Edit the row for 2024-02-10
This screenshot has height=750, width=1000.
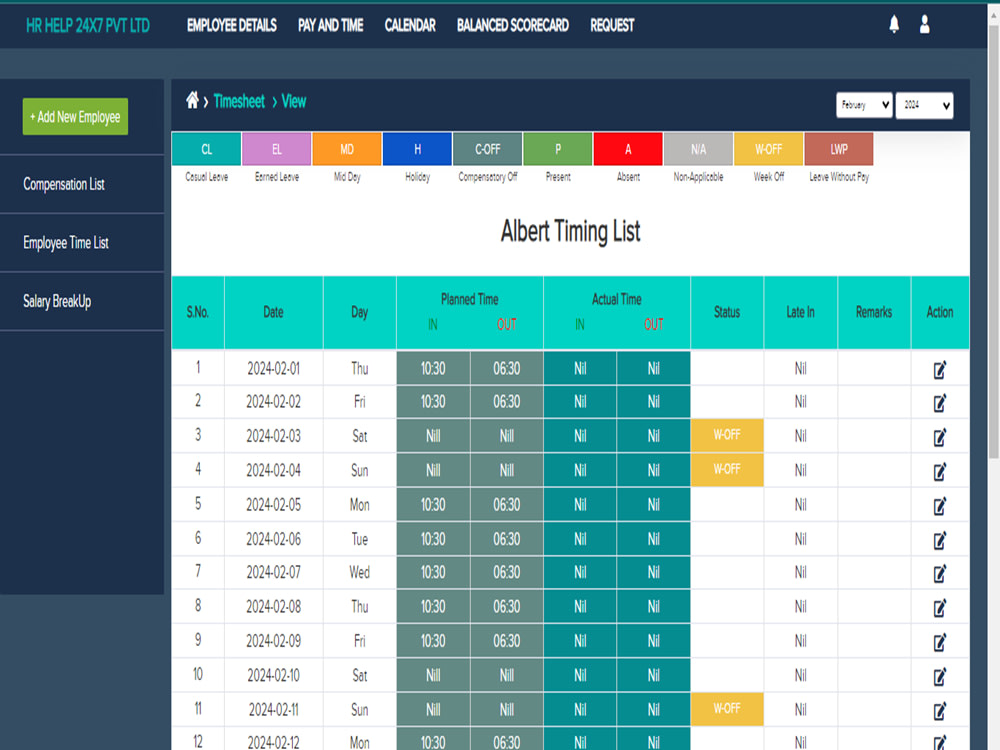coord(939,676)
